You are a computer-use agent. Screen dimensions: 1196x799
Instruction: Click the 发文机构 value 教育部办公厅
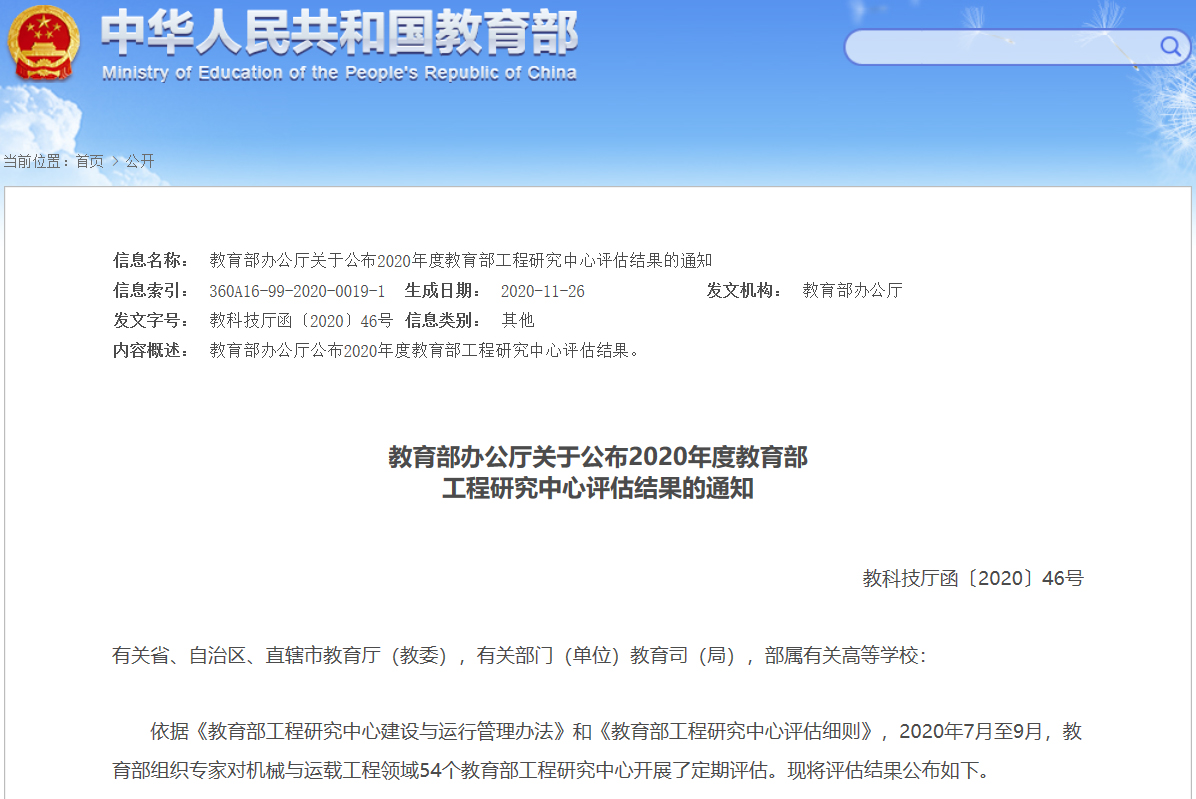coord(852,290)
